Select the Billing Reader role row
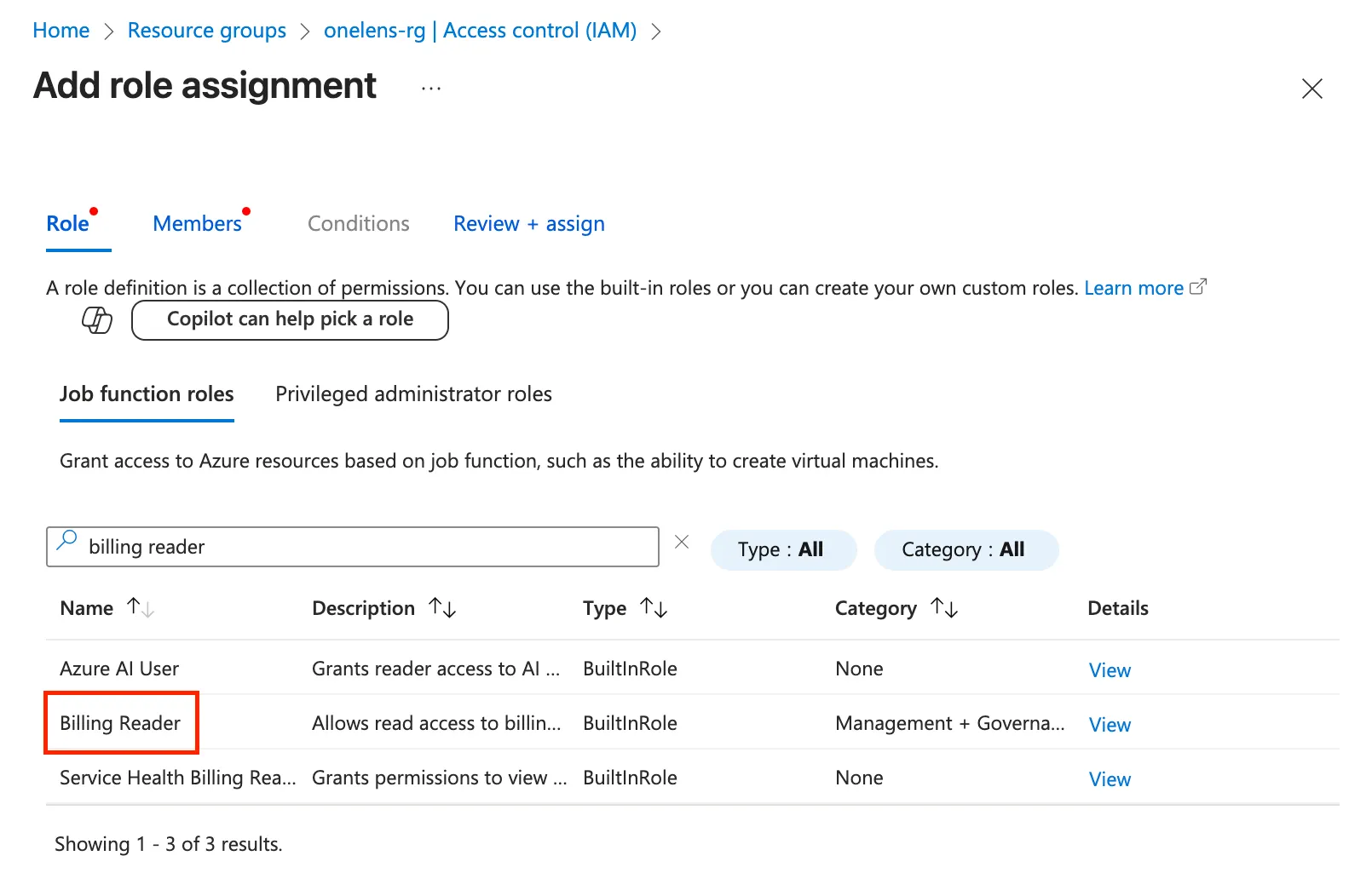Viewport: 1372px width, 896px height. click(x=120, y=723)
